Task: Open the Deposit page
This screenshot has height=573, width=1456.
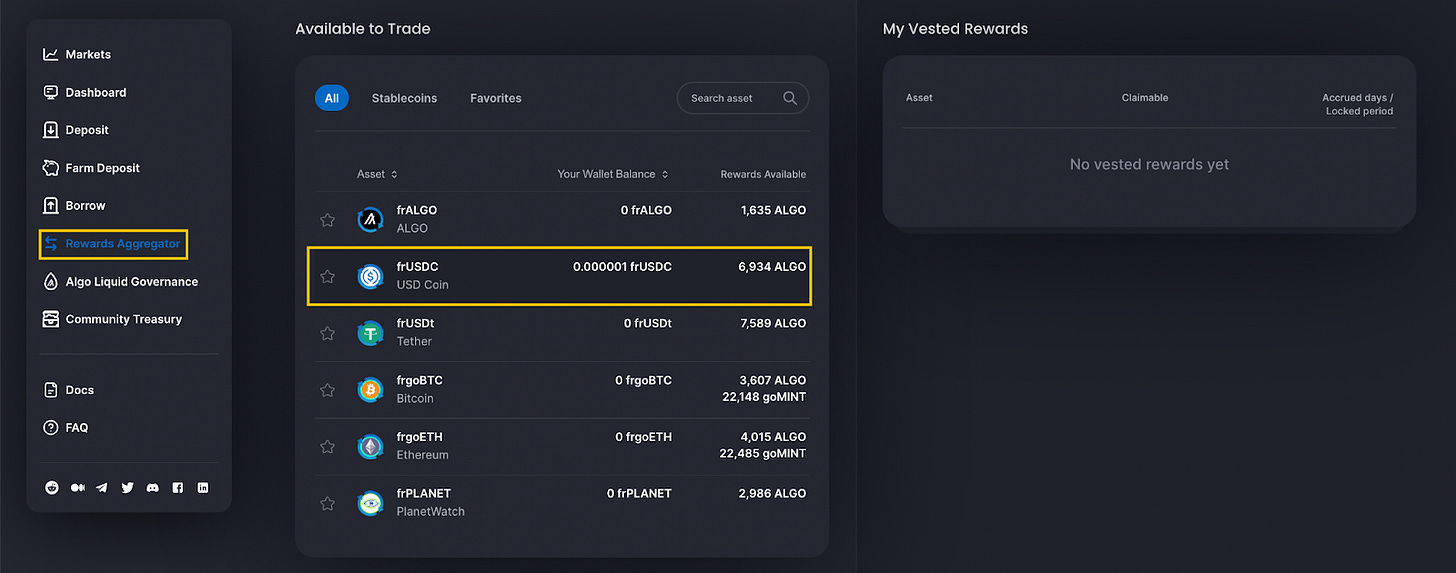Action: tap(87, 130)
